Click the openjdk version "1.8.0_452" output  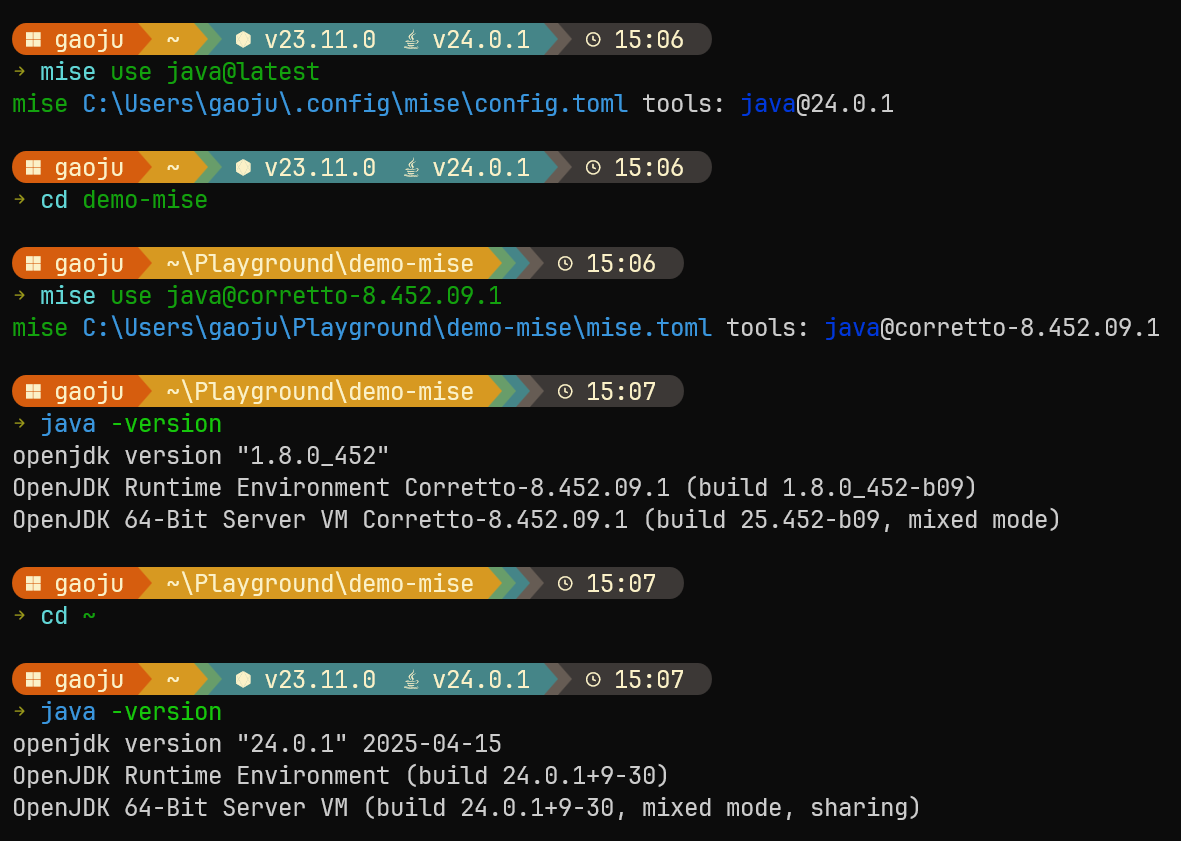coord(201,456)
